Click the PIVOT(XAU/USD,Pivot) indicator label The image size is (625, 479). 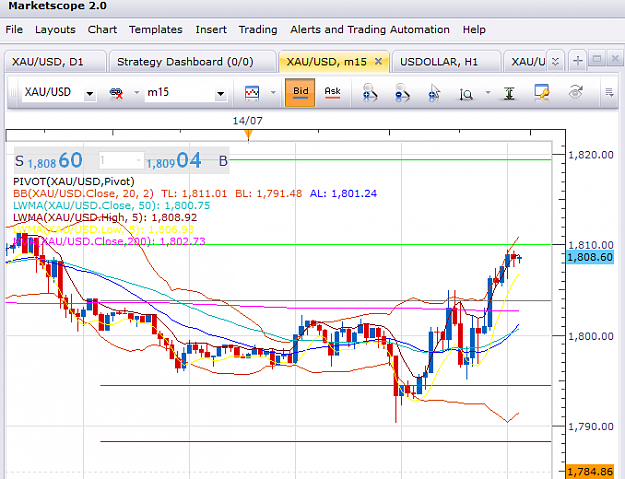[74, 182]
